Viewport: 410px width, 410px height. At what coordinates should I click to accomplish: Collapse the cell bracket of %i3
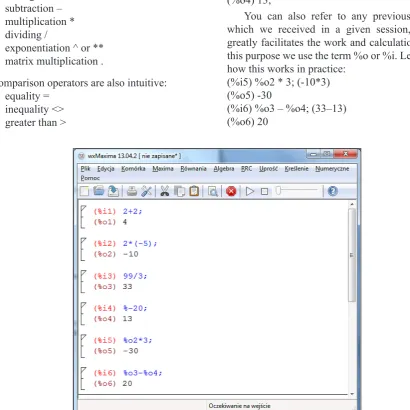point(83,281)
